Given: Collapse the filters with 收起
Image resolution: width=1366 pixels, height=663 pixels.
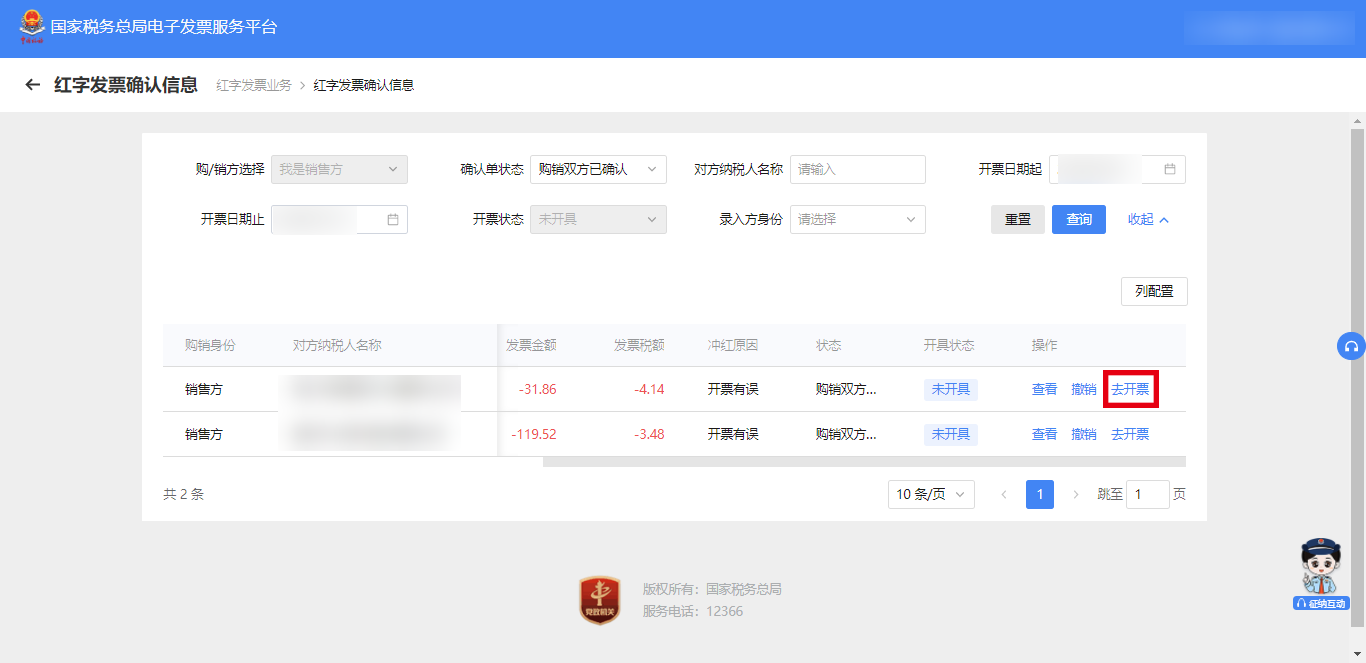Looking at the screenshot, I should (x=1148, y=219).
